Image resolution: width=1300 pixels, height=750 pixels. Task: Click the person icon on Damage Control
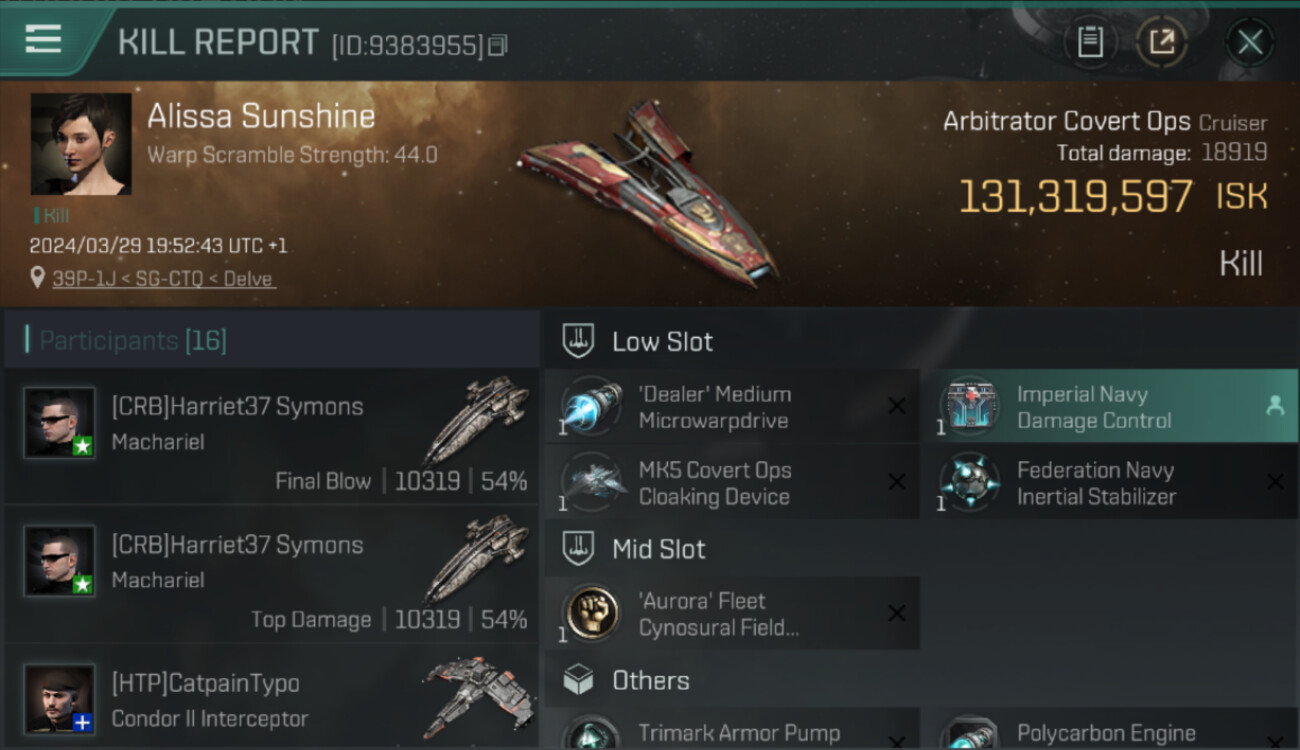click(x=1274, y=405)
